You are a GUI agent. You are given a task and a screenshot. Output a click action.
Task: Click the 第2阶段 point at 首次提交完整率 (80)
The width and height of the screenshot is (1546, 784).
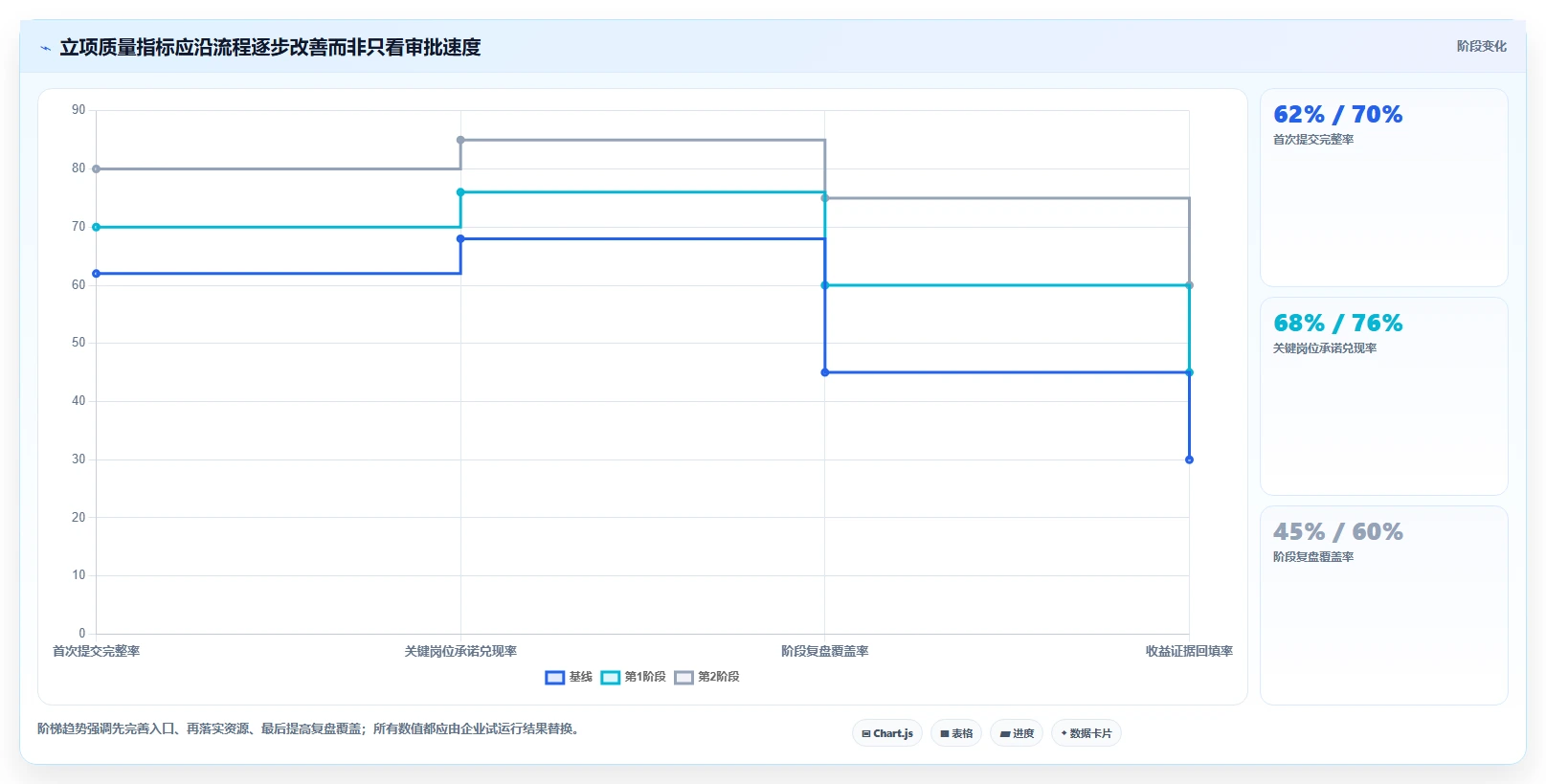[96, 168]
